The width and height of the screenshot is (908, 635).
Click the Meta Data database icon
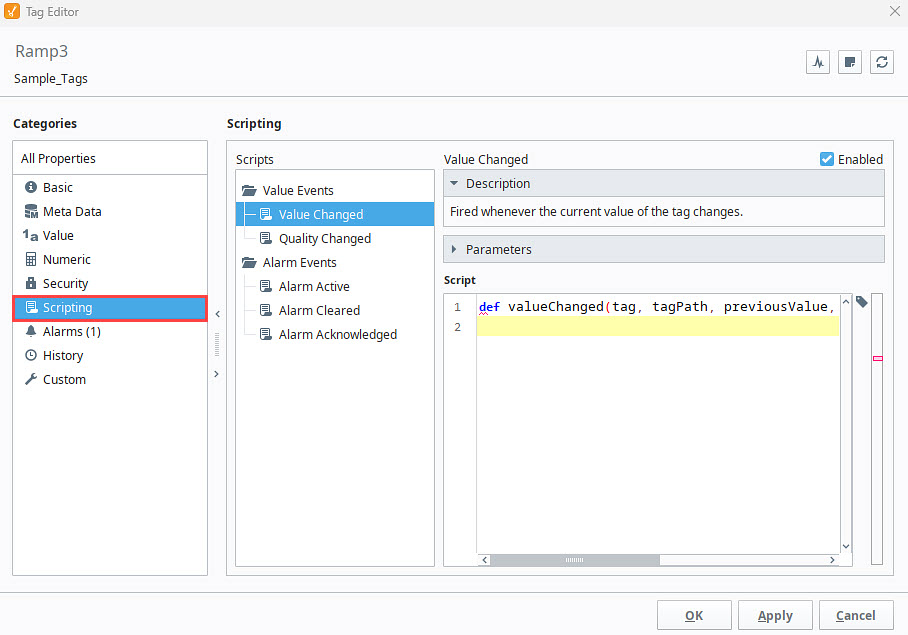pos(31,211)
